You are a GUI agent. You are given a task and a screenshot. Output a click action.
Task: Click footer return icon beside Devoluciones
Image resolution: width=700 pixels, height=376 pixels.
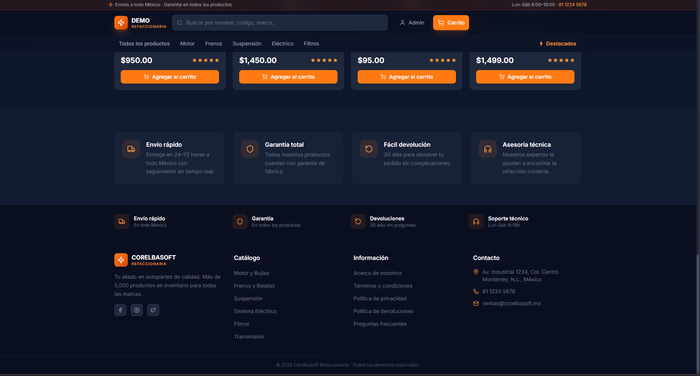click(x=358, y=221)
